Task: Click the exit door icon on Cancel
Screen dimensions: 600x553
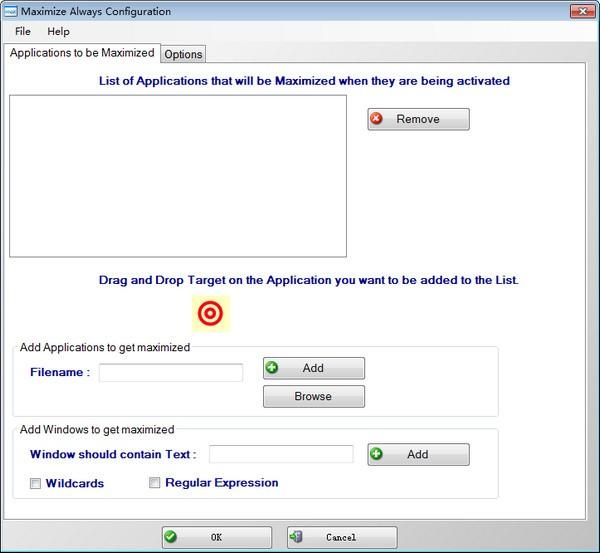Action: pyautogui.click(x=297, y=537)
